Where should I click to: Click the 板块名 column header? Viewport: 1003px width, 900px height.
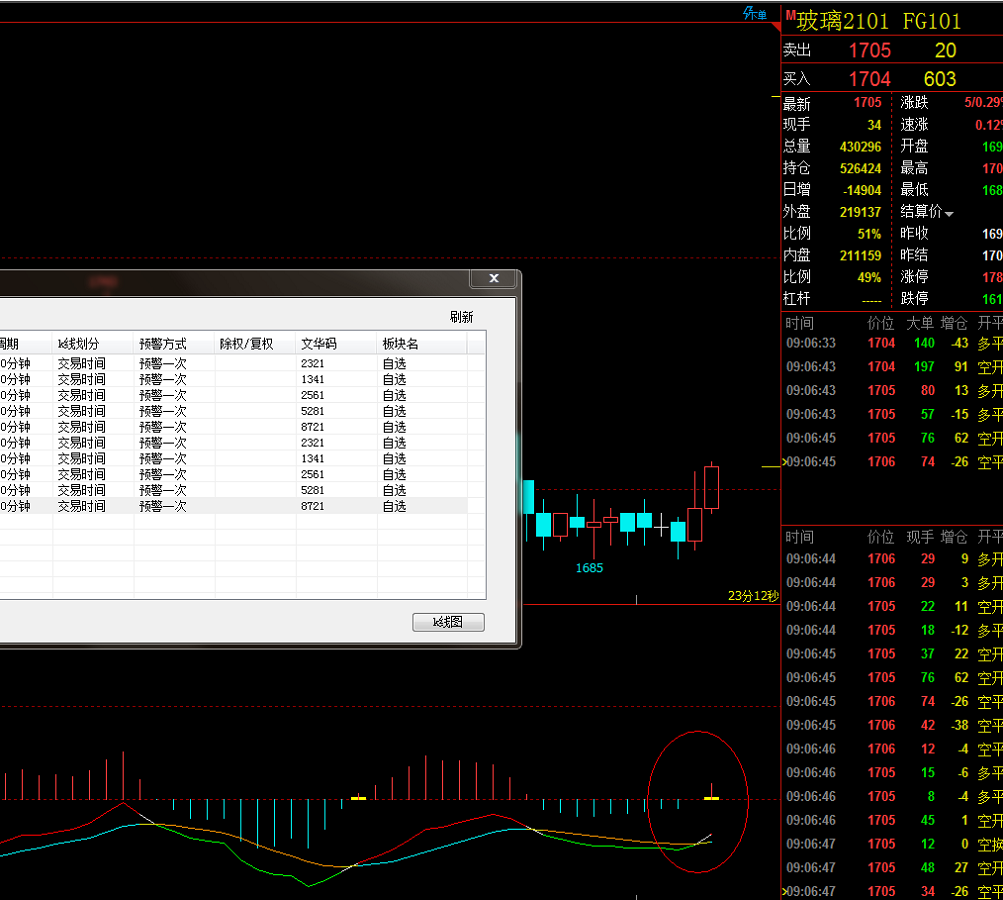[400, 344]
